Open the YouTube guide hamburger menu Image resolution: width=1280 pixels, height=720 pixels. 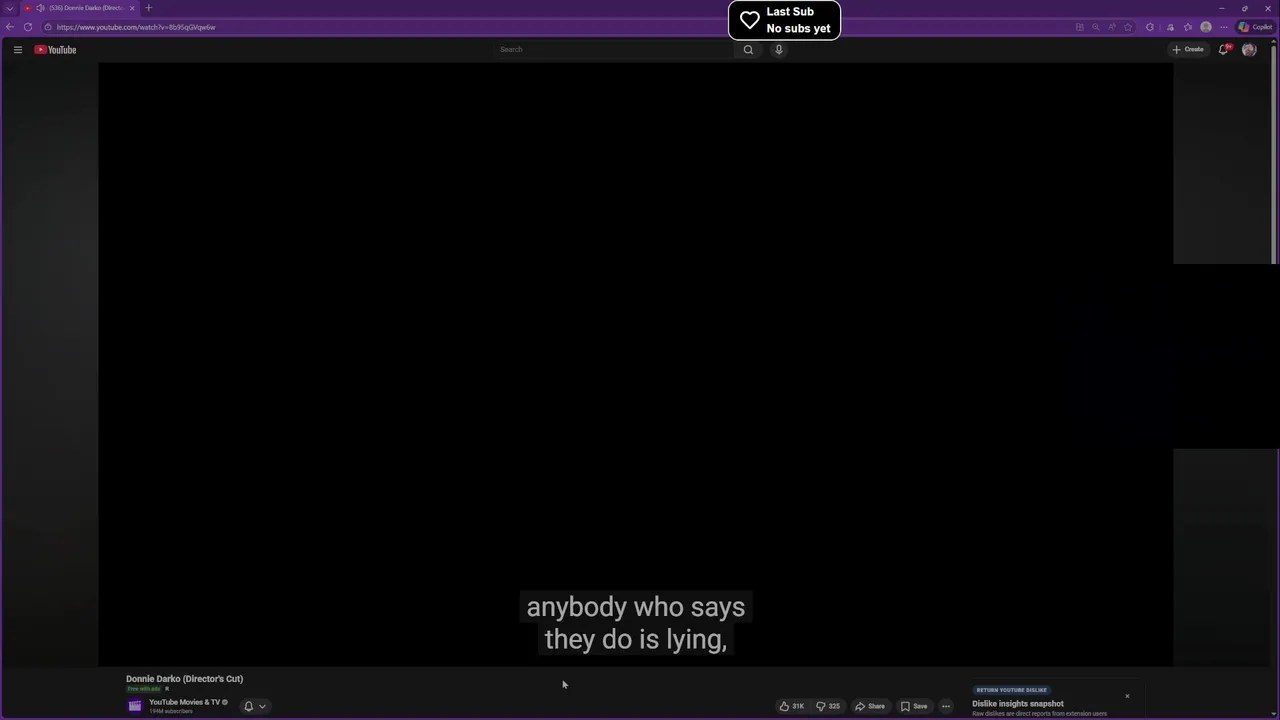coord(18,49)
